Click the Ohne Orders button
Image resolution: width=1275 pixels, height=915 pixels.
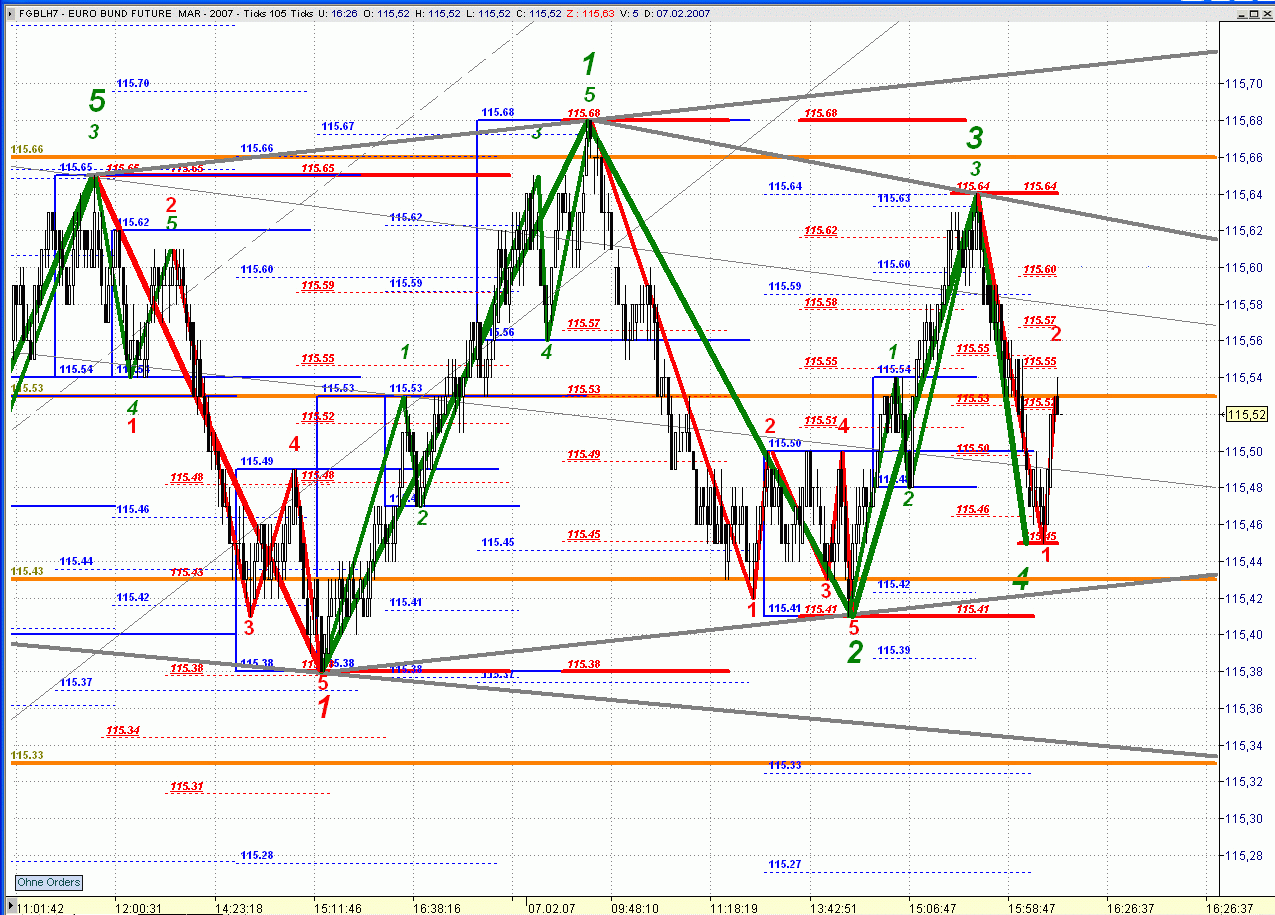[x=49, y=882]
